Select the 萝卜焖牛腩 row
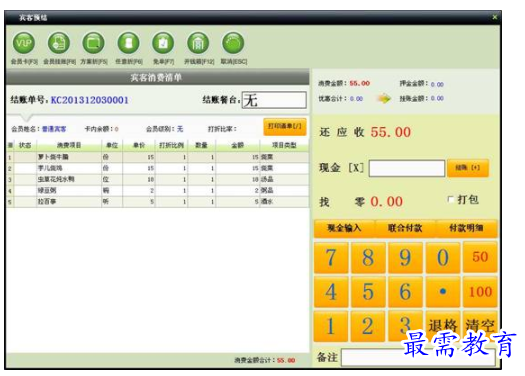Screen dimensions: 525x376 point(157,157)
